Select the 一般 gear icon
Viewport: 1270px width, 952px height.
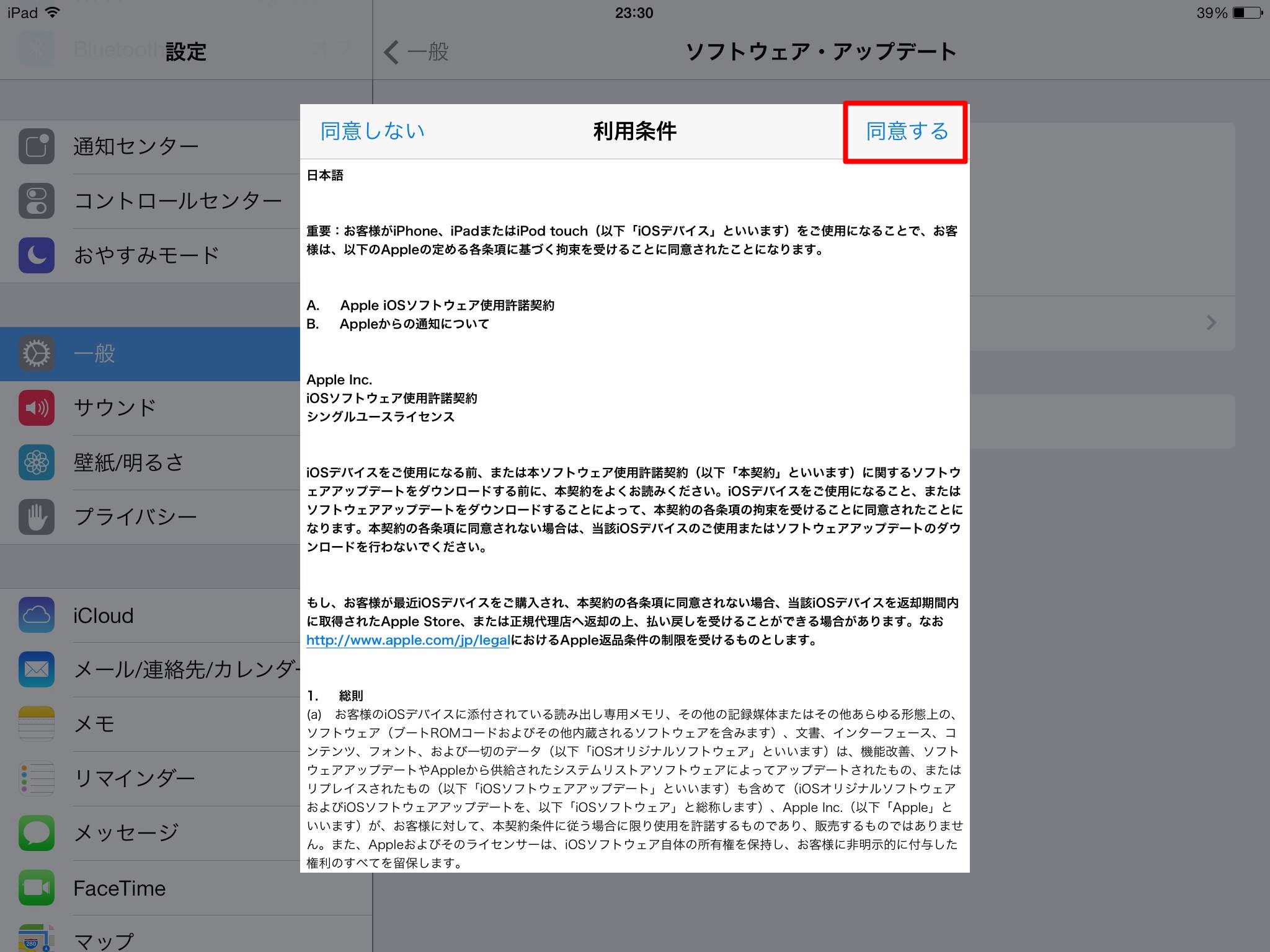37,353
